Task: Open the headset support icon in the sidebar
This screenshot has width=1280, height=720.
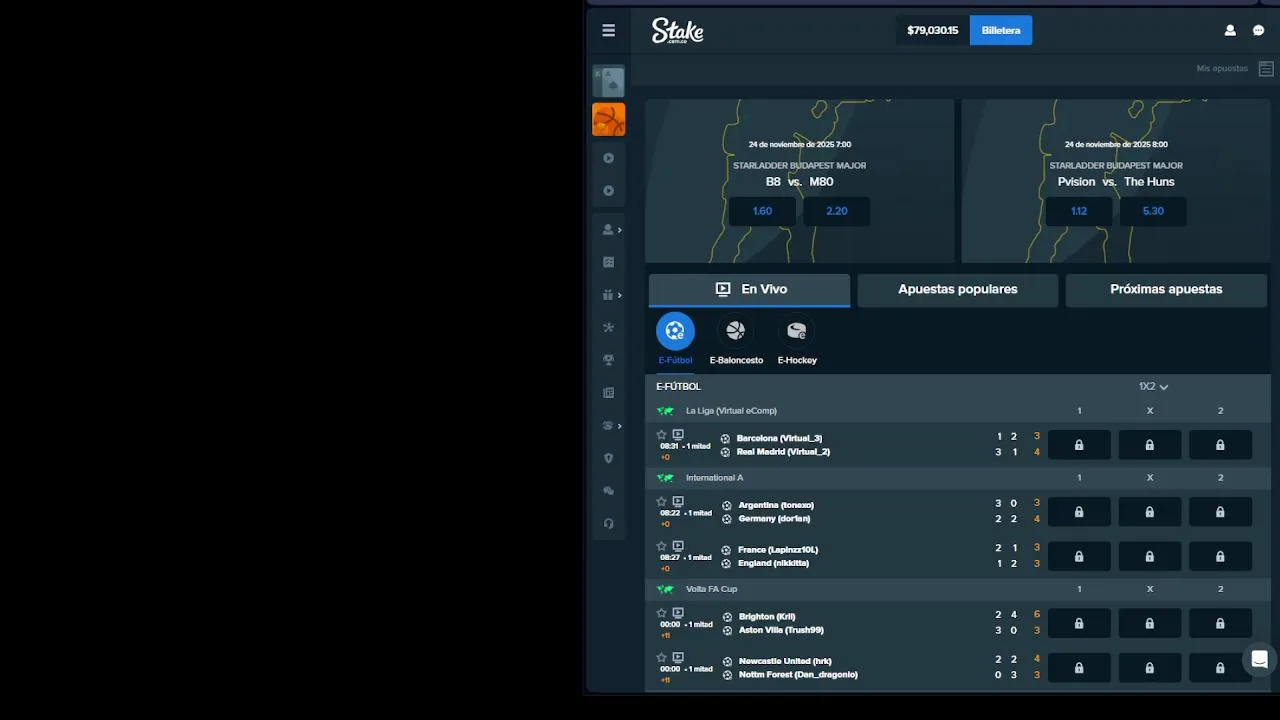Action: pos(608,524)
